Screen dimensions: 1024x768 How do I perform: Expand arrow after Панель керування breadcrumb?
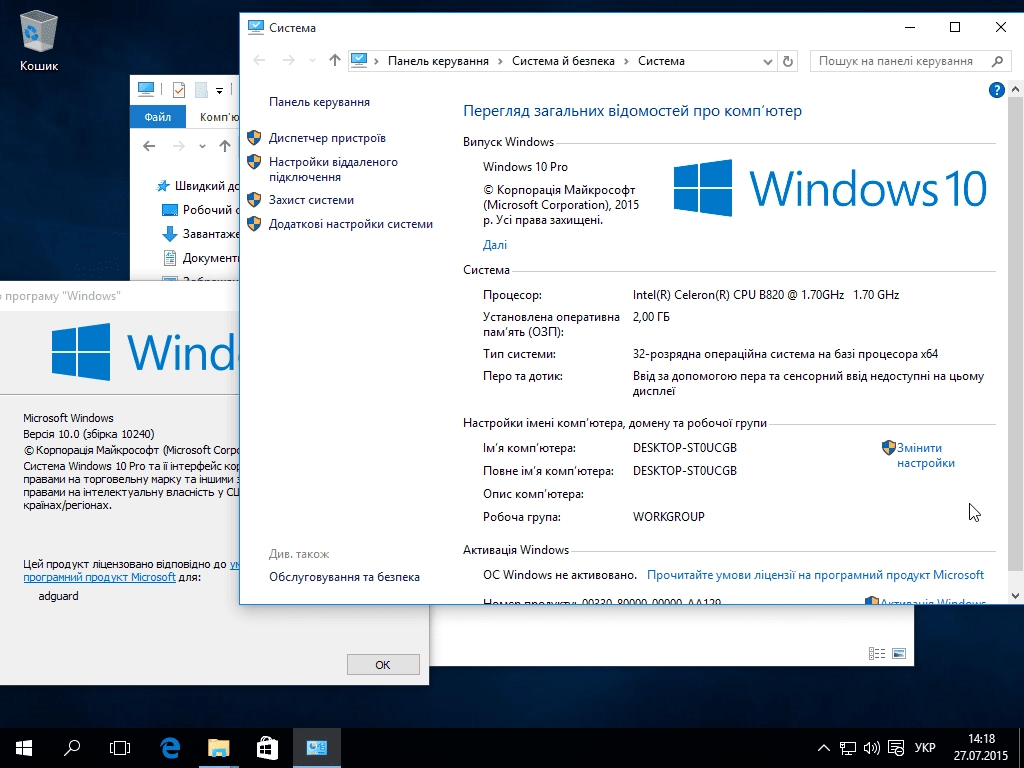click(500, 61)
